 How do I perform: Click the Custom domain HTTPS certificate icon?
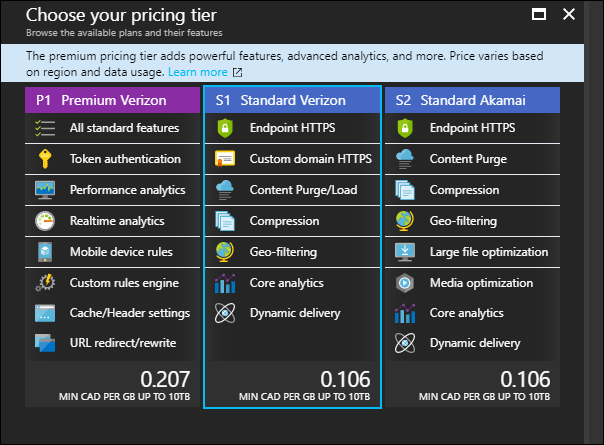click(x=225, y=159)
